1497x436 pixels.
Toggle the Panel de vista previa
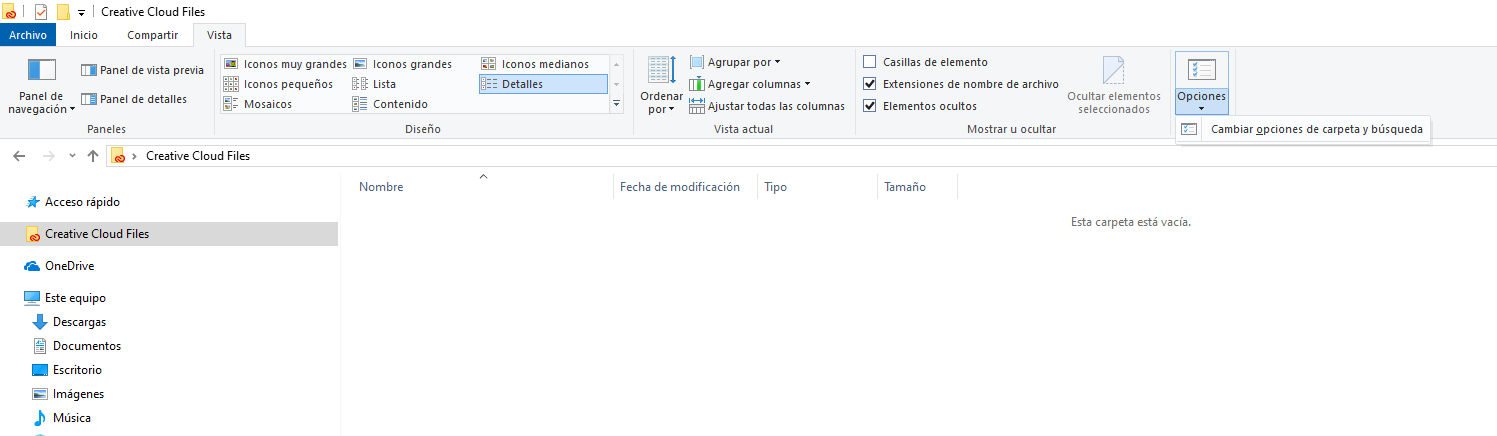(142, 70)
